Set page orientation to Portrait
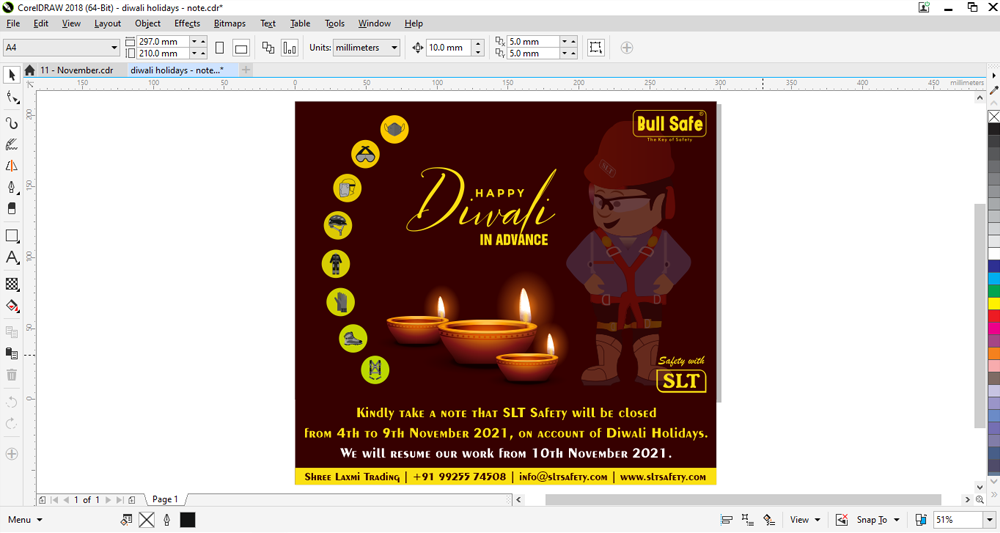Viewport: 1000px width, 533px height. 219,48
